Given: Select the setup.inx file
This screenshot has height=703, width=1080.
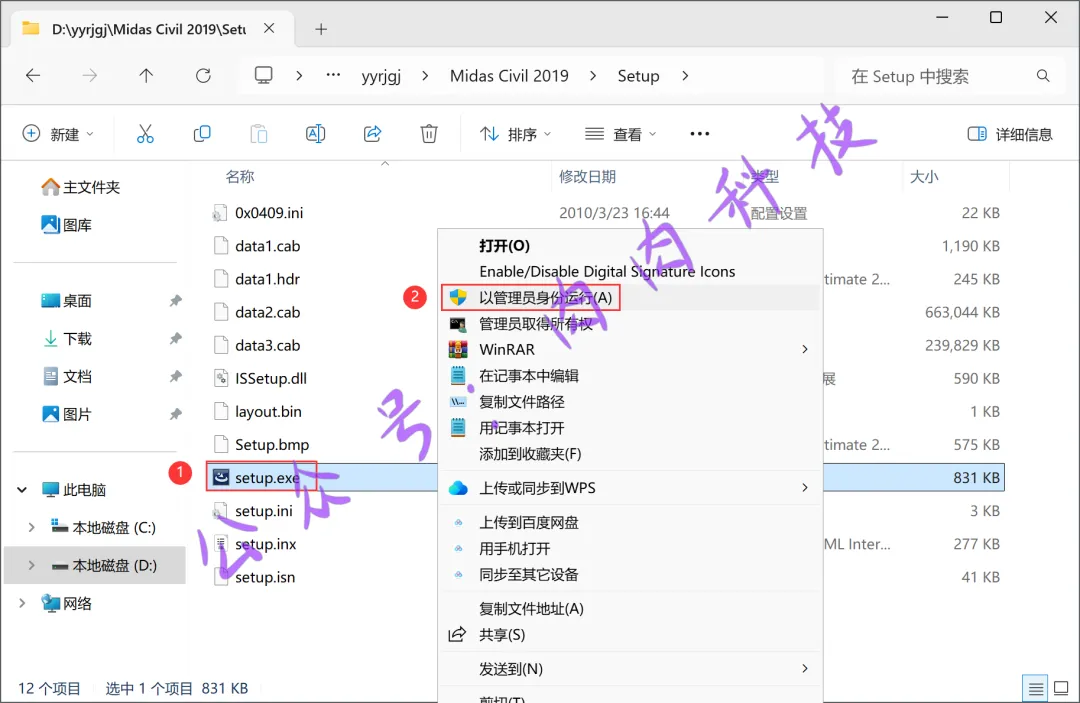Looking at the screenshot, I should click(265, 544).
